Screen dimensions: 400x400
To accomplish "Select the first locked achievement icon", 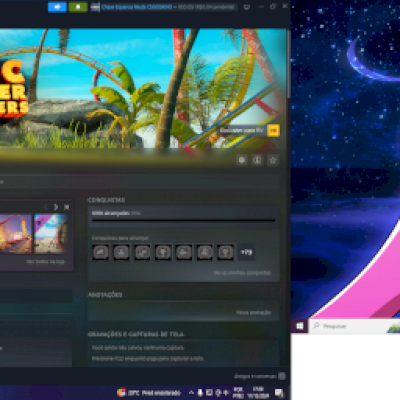I will [x=100, y=252].
